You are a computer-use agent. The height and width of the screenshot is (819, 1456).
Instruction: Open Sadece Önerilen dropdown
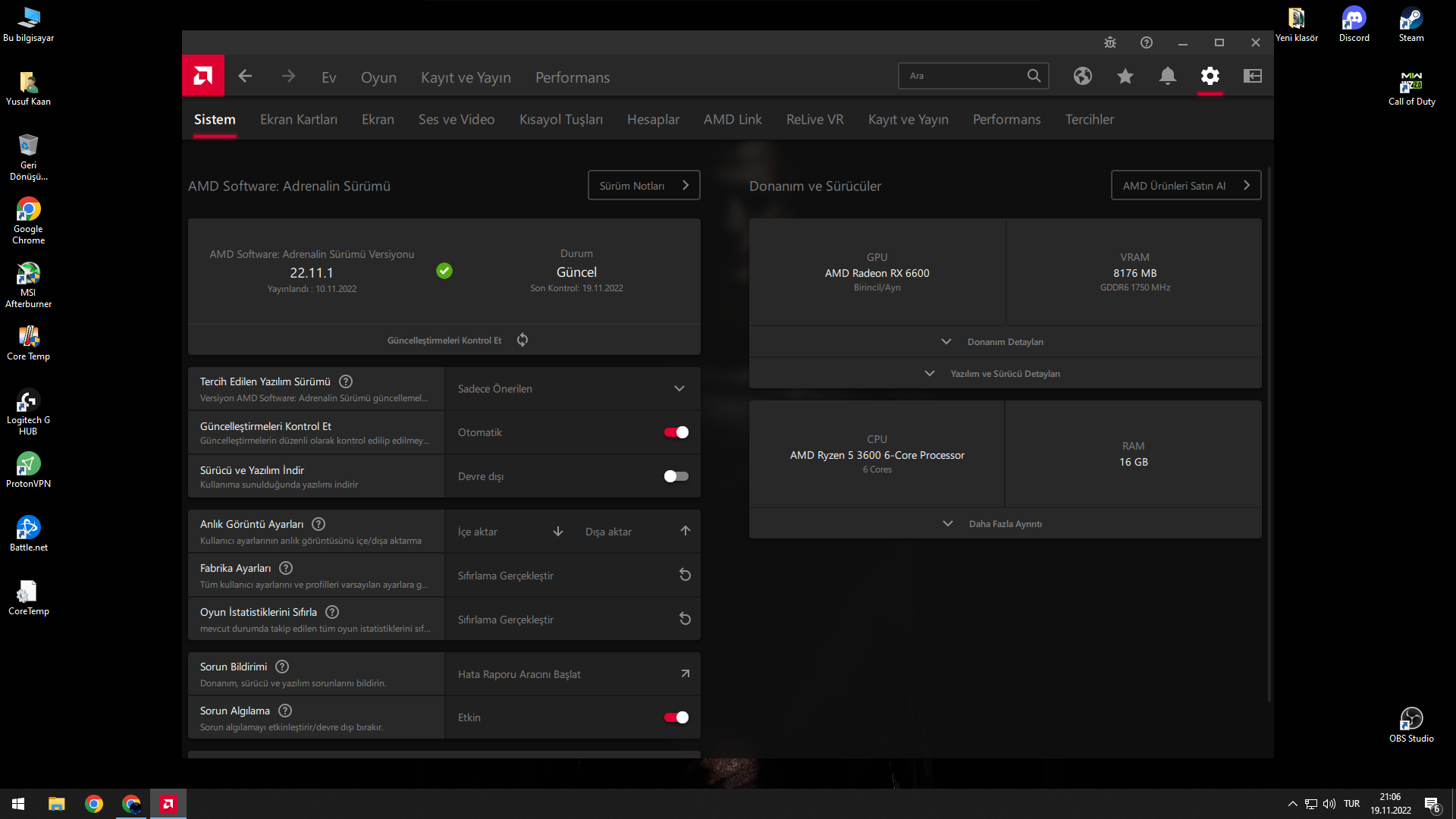[x=572, y=389]
